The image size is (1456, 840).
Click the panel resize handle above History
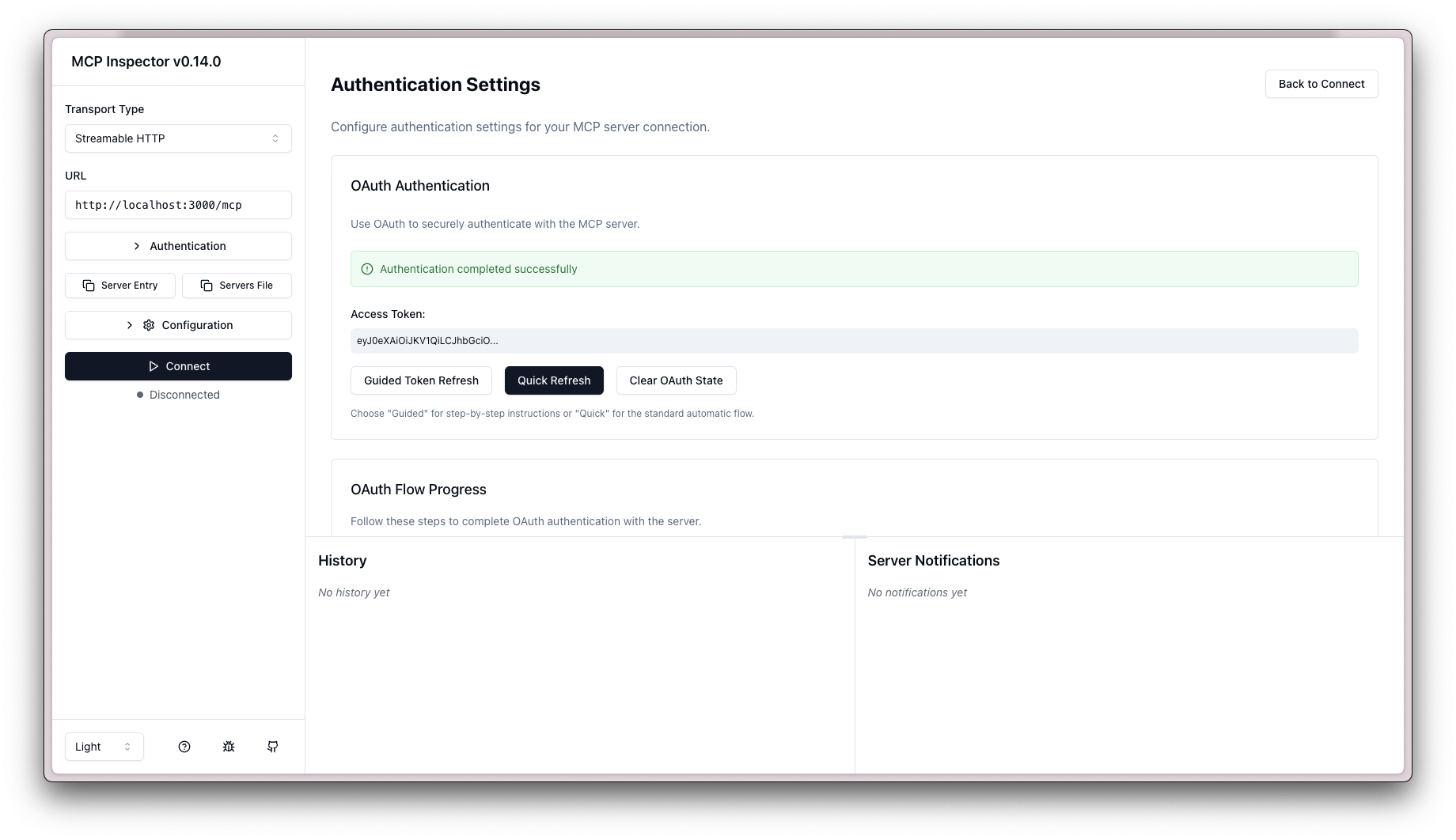tap(855, 537)
